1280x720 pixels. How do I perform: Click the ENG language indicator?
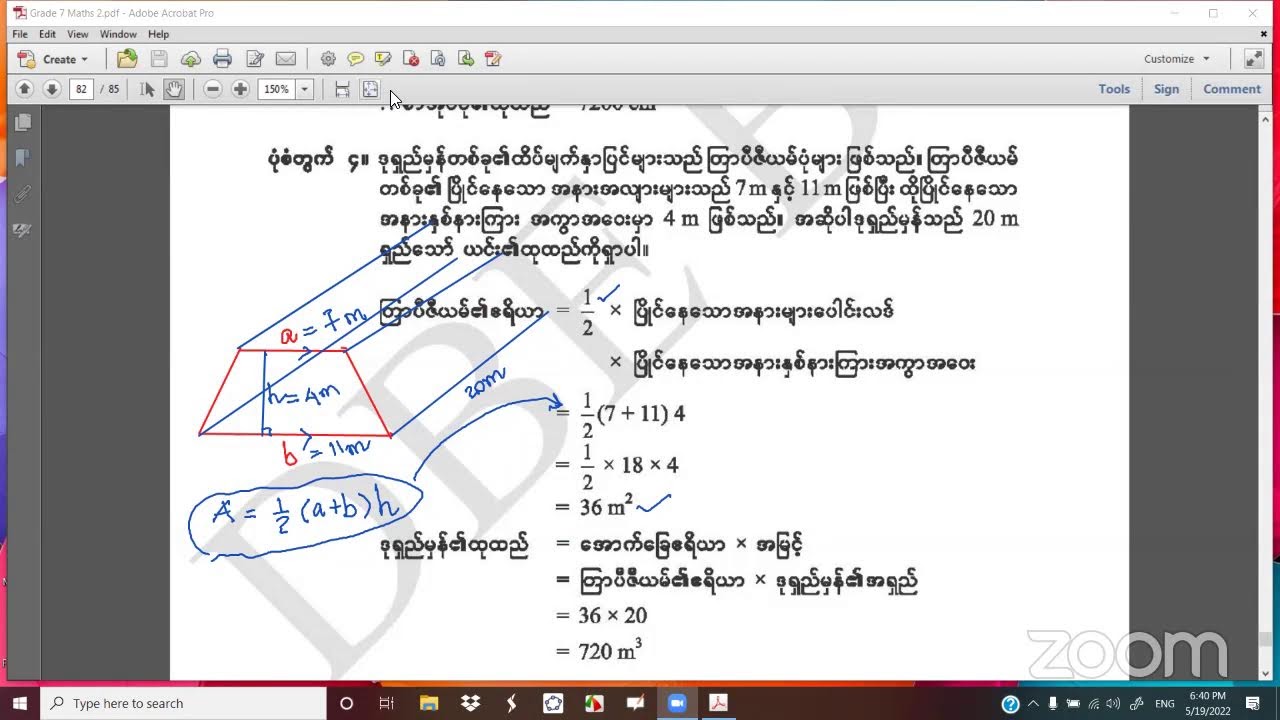pyautogui.click(x=1165, y=703)
